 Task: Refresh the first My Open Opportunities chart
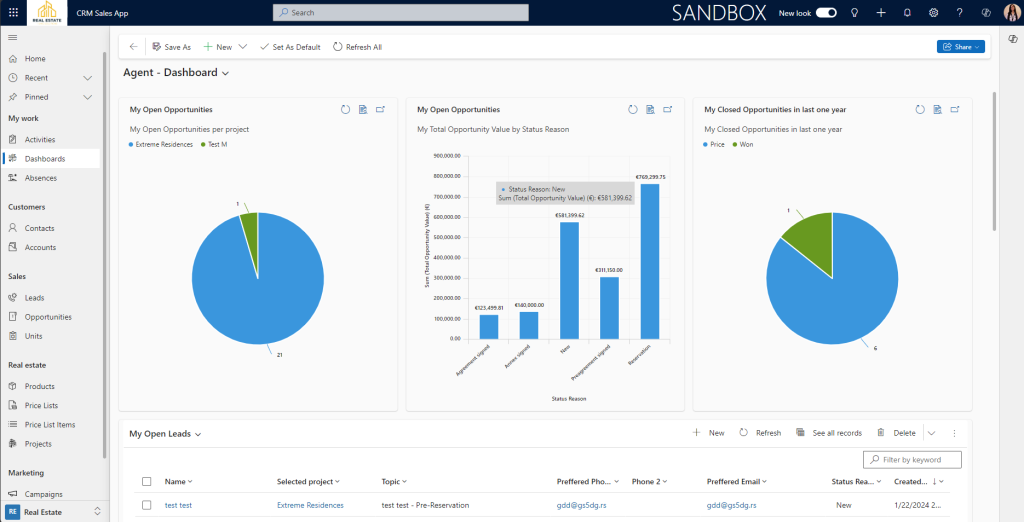coord(346,110)
